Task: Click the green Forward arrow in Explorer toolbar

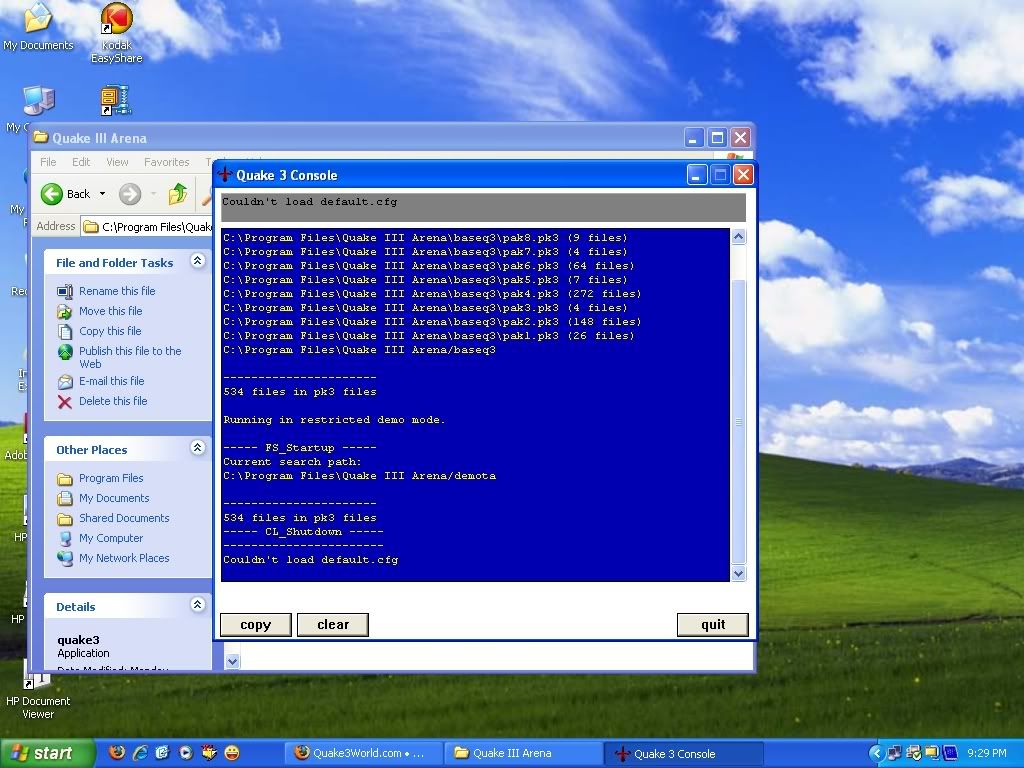Action: 130,194
